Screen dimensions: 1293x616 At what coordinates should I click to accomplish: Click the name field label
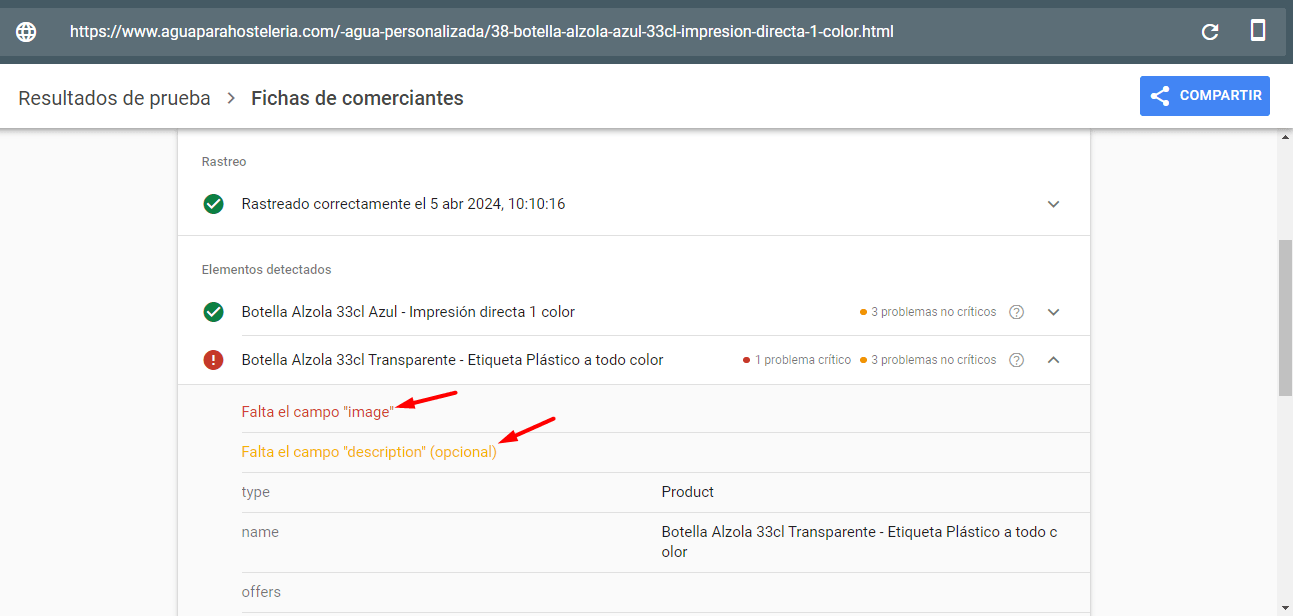point(260,532)
